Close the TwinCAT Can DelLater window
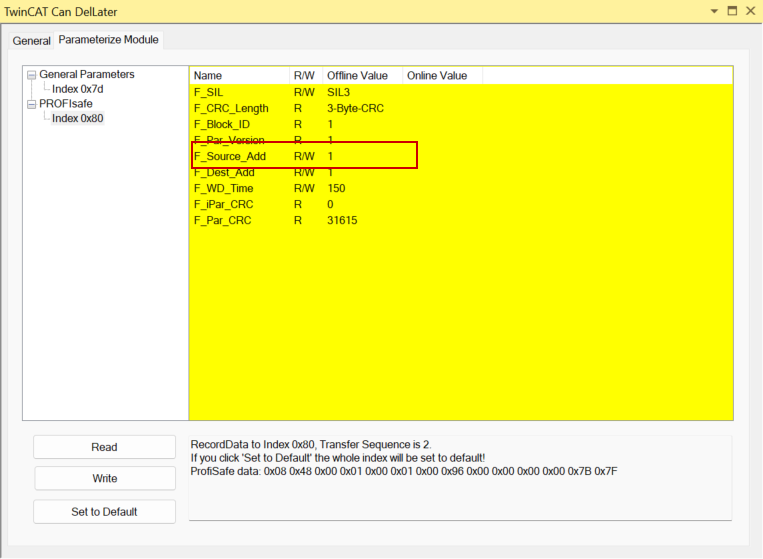Viewport: 763px width, 559px height. (x=750, y=11)
